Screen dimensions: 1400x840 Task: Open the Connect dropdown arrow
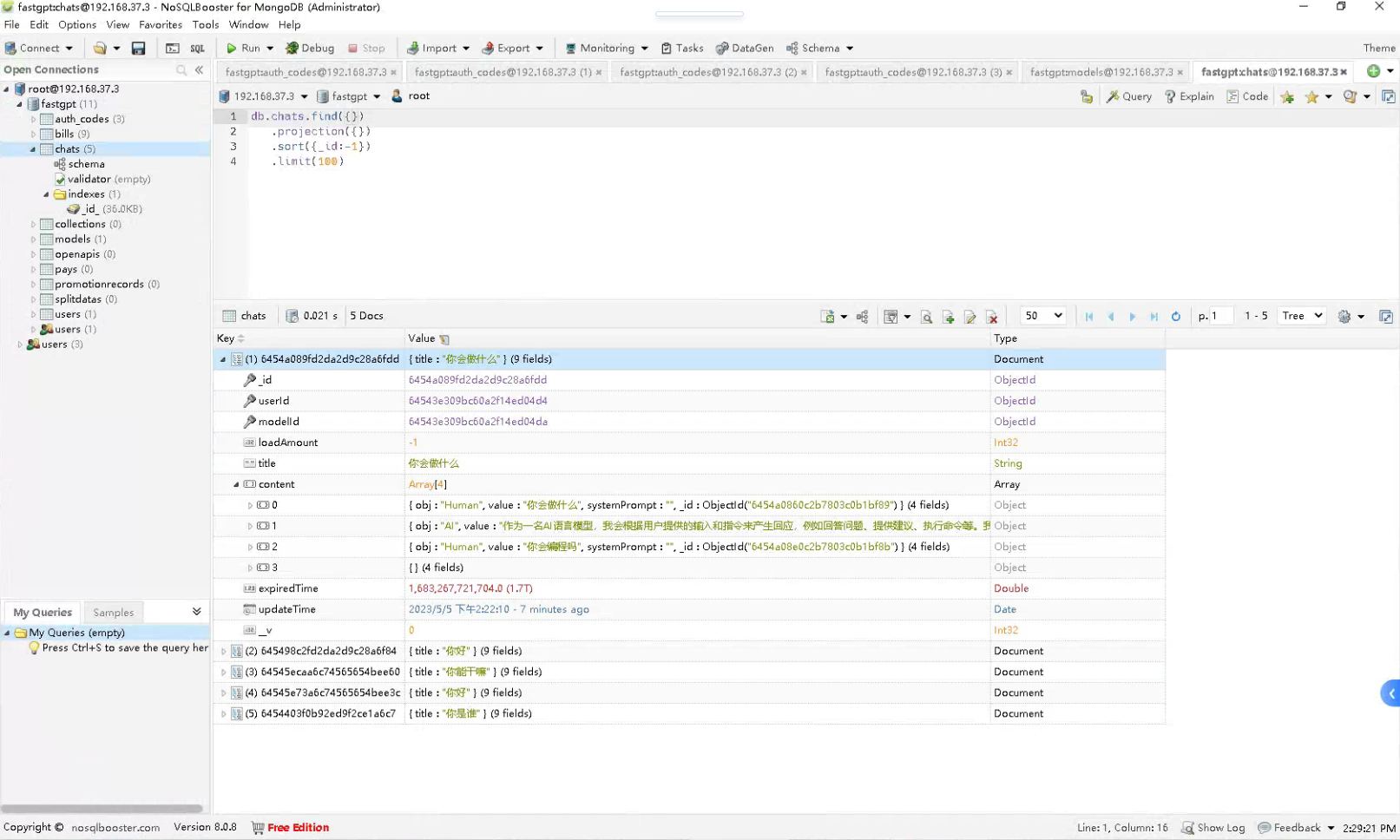(x=69, y=49)
